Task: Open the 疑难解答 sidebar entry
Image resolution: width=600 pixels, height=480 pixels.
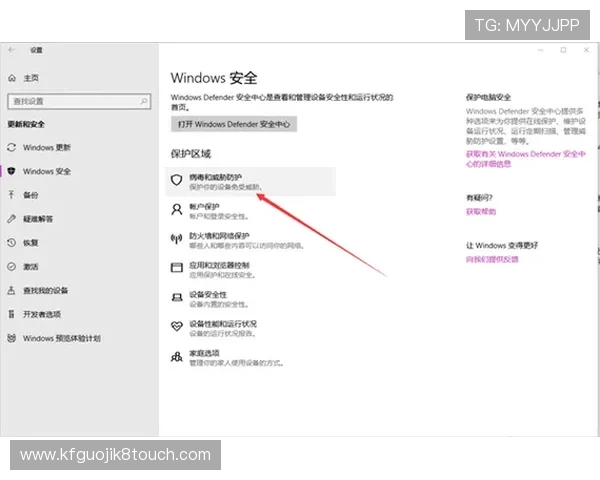Action: click(x=38, y=219)
